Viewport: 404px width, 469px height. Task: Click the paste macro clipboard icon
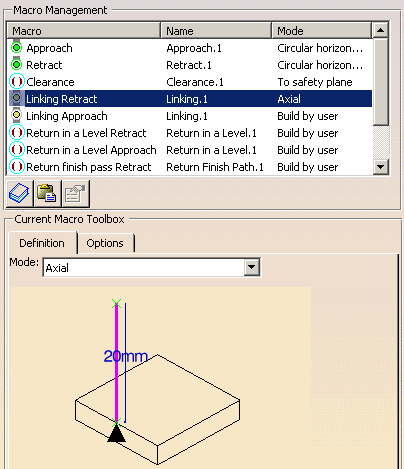(x=47, y=193)
